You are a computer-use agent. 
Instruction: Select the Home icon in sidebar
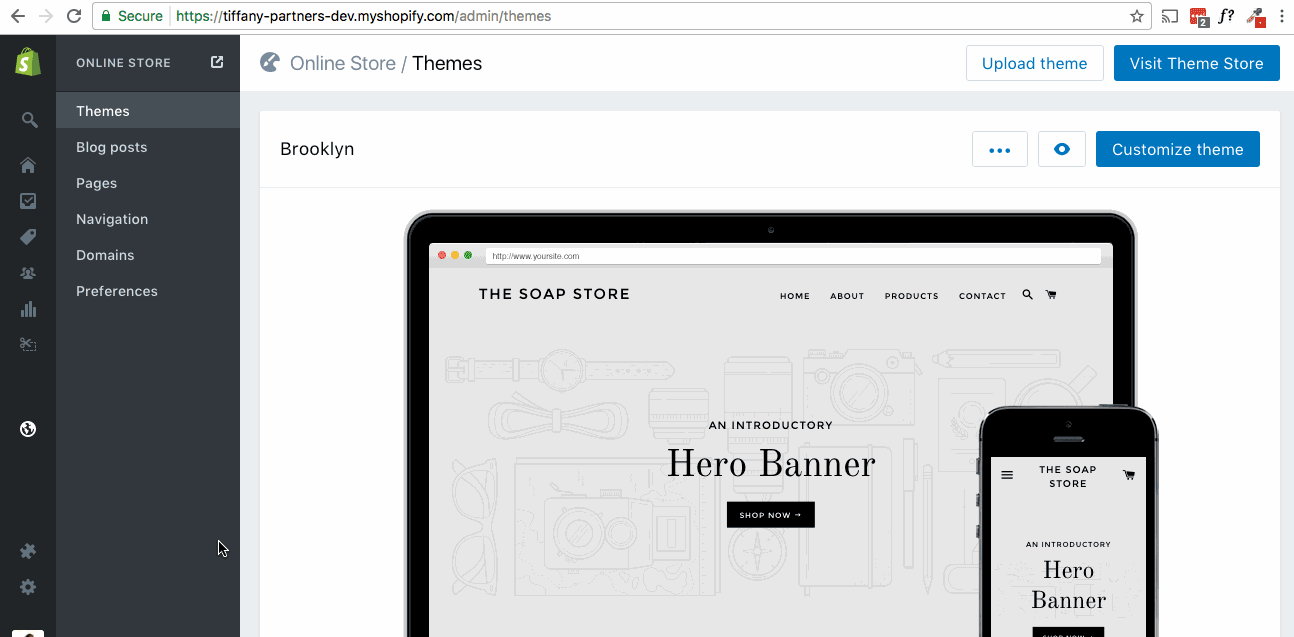click(28, 164)
